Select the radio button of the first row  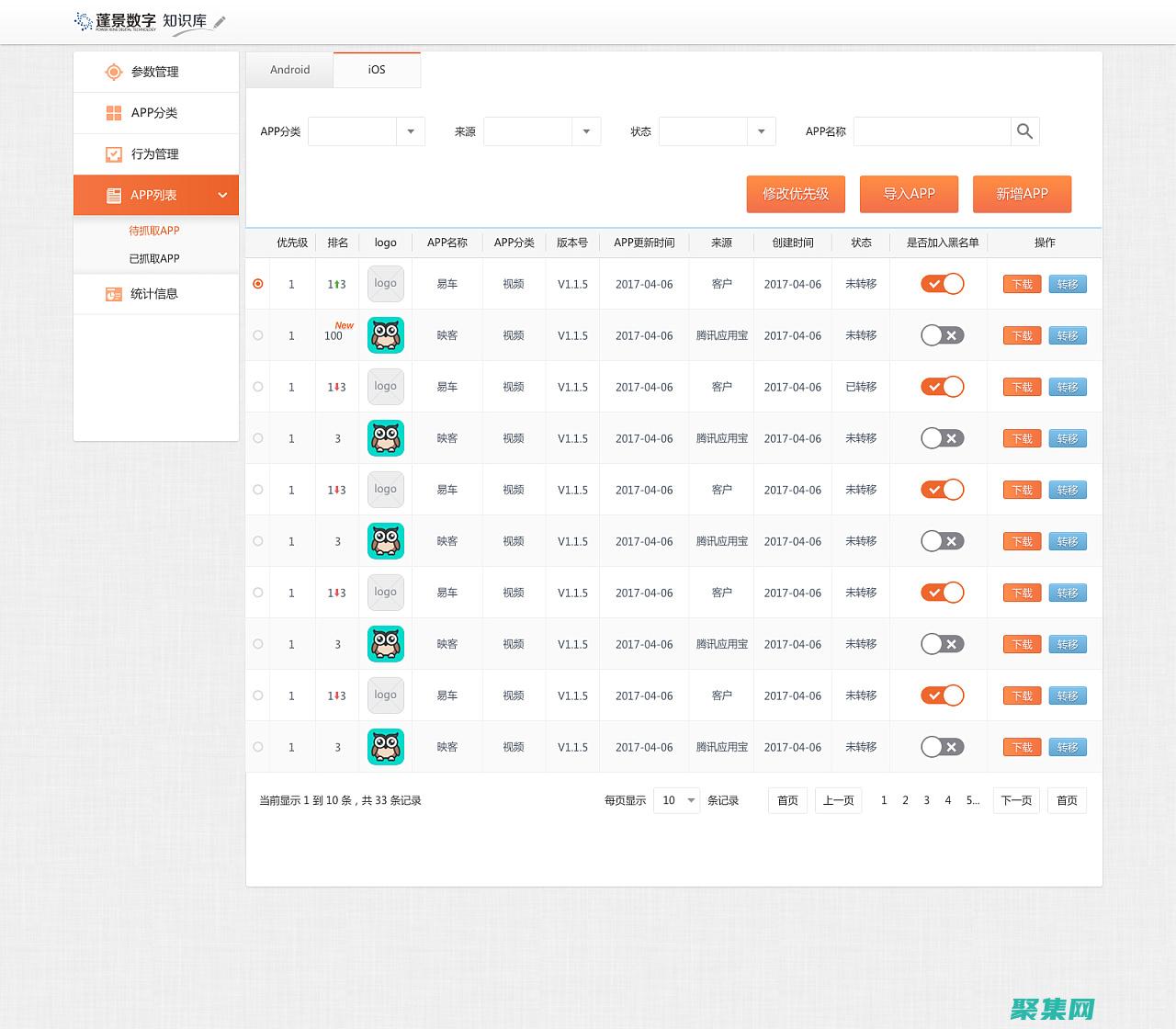[258, 284]
